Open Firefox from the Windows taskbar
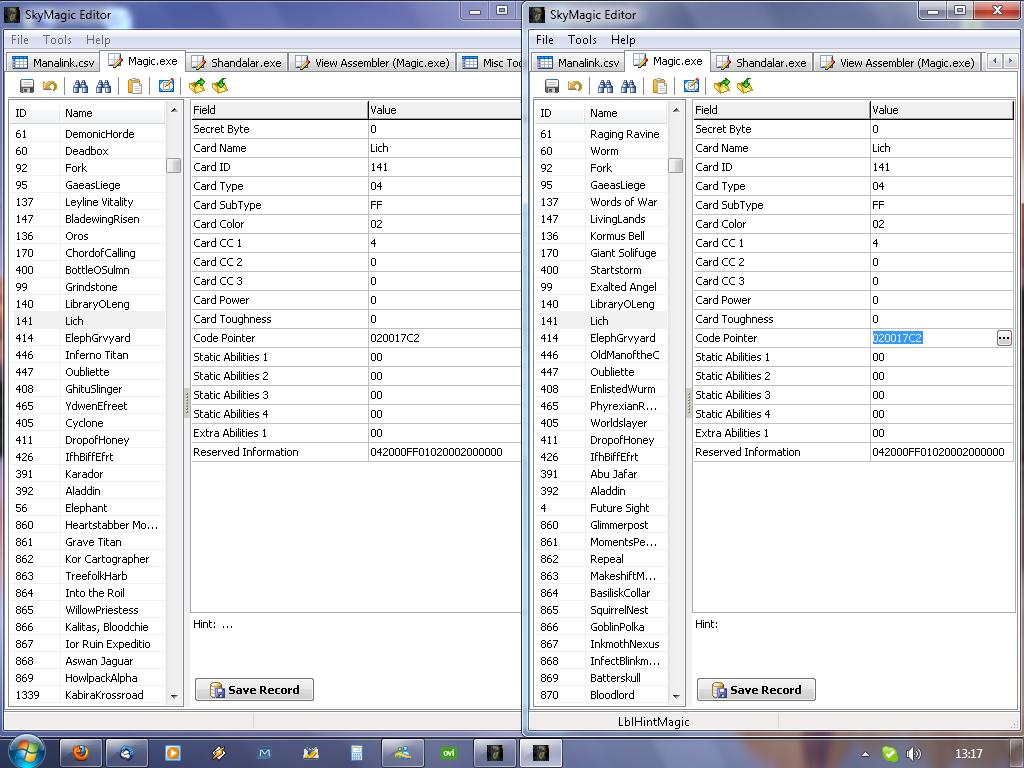The width and height of the screenshot is (1024, 768). 81,753
